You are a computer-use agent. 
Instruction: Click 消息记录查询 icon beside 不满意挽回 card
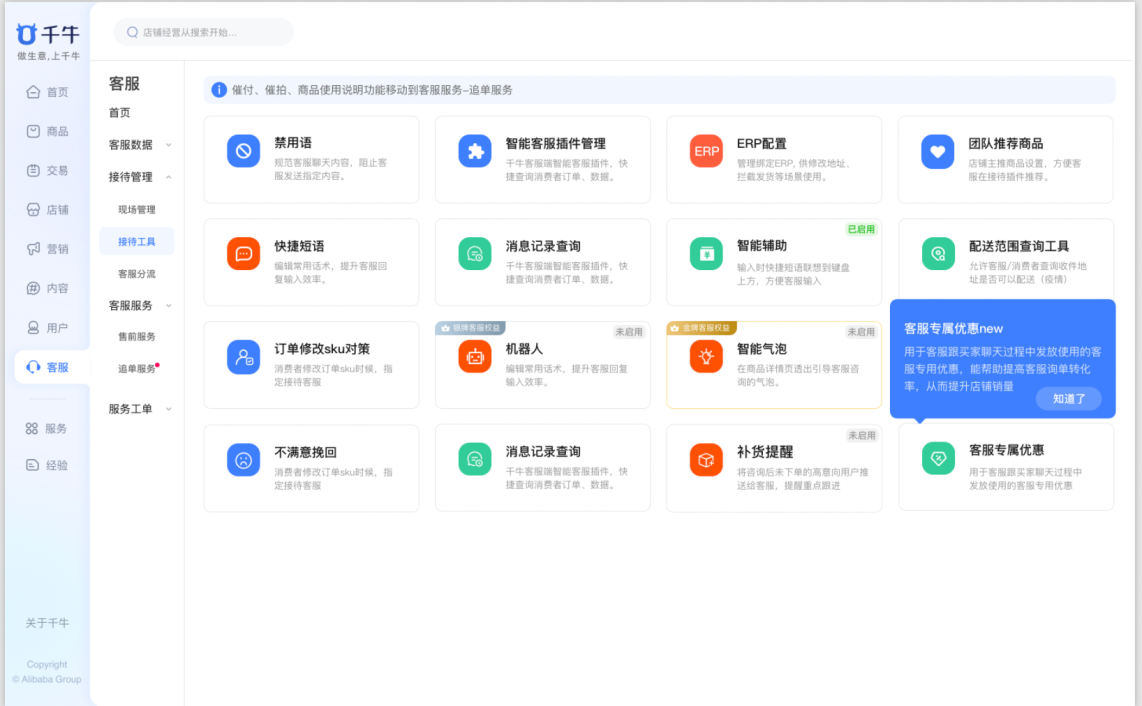(x=475, y=460)
